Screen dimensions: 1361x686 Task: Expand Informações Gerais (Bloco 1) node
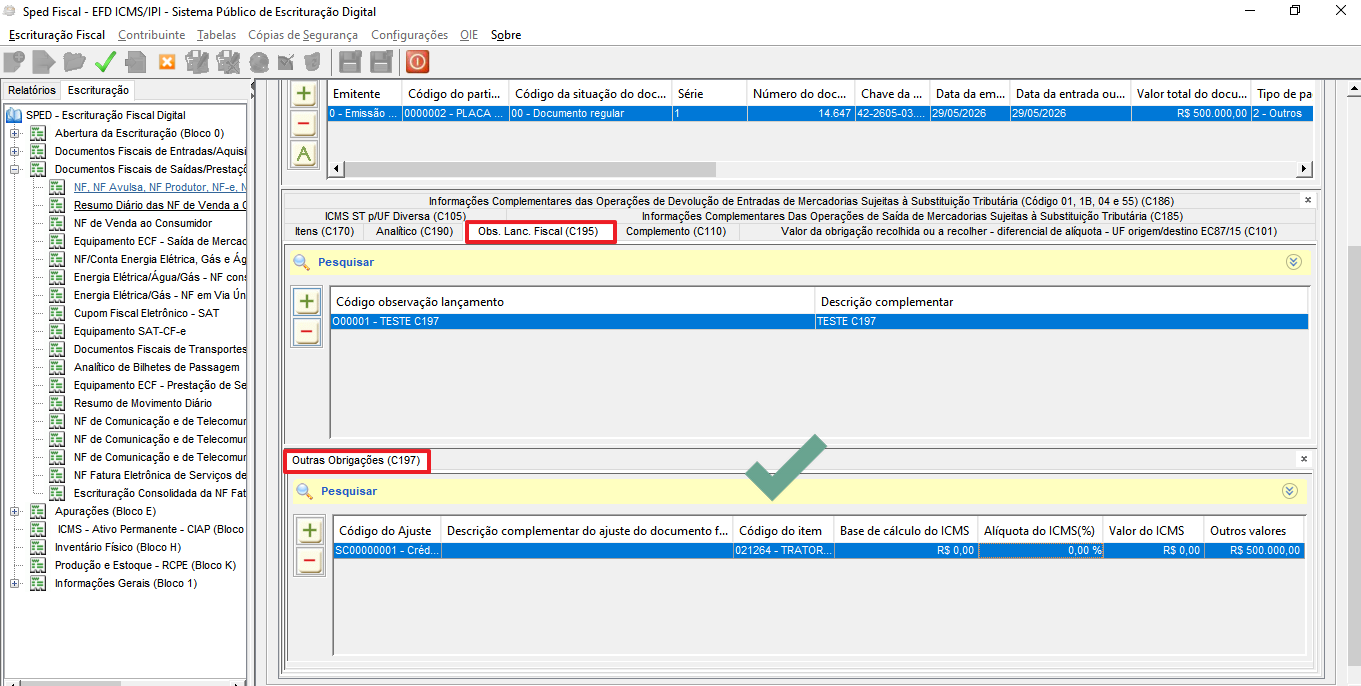pyautogui.click(x=15, y=583)
